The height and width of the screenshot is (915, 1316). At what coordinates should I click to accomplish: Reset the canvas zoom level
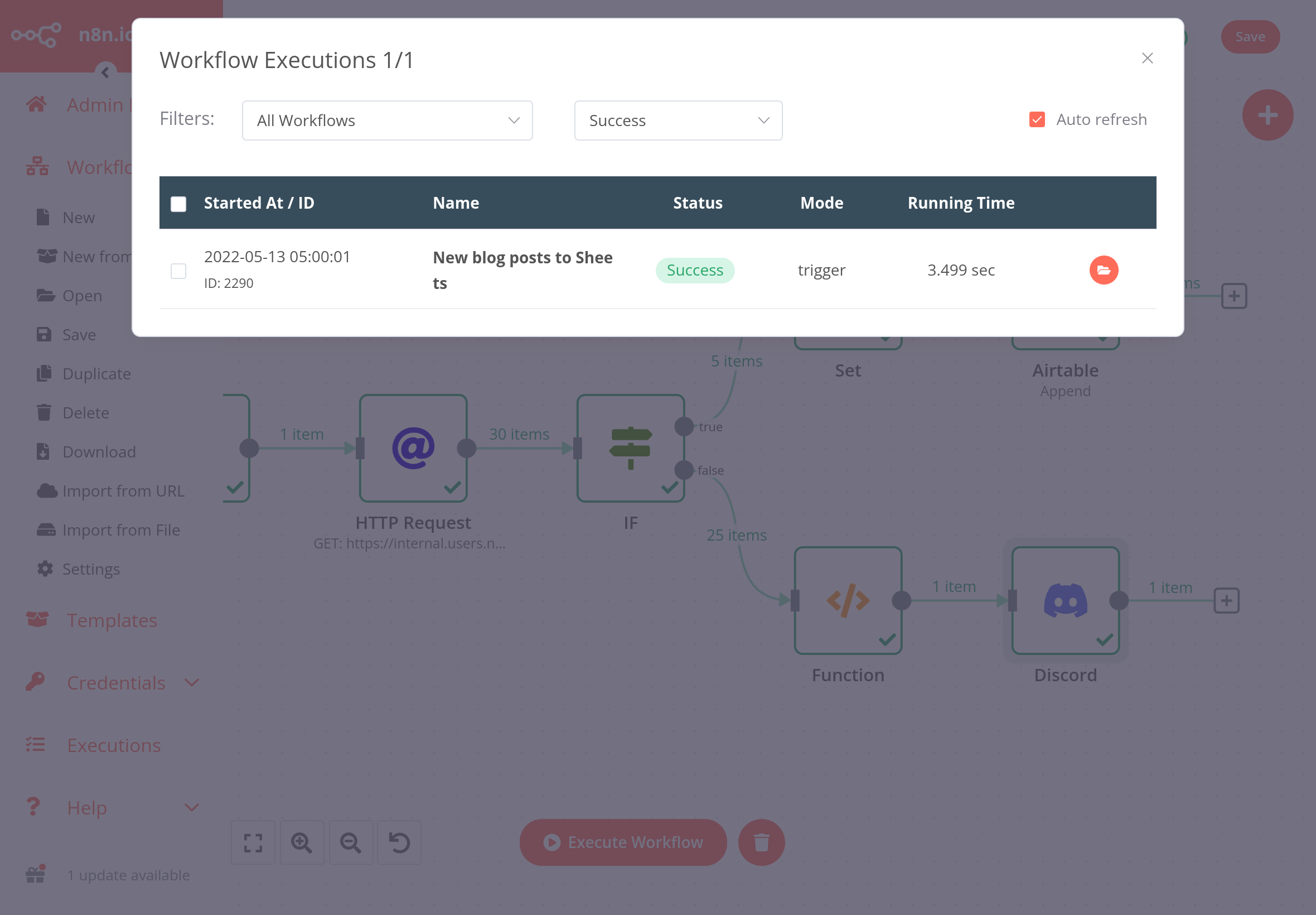point(399,842)
